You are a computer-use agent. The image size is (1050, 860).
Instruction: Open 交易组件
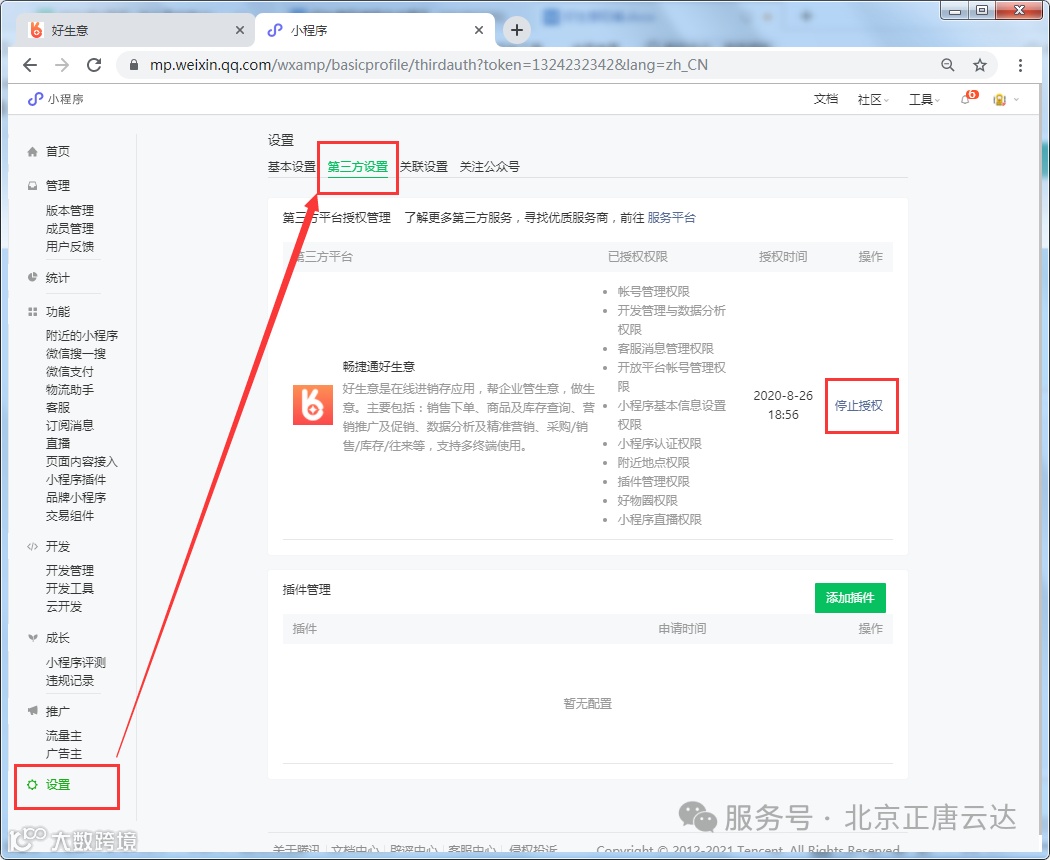pos(70,516)
